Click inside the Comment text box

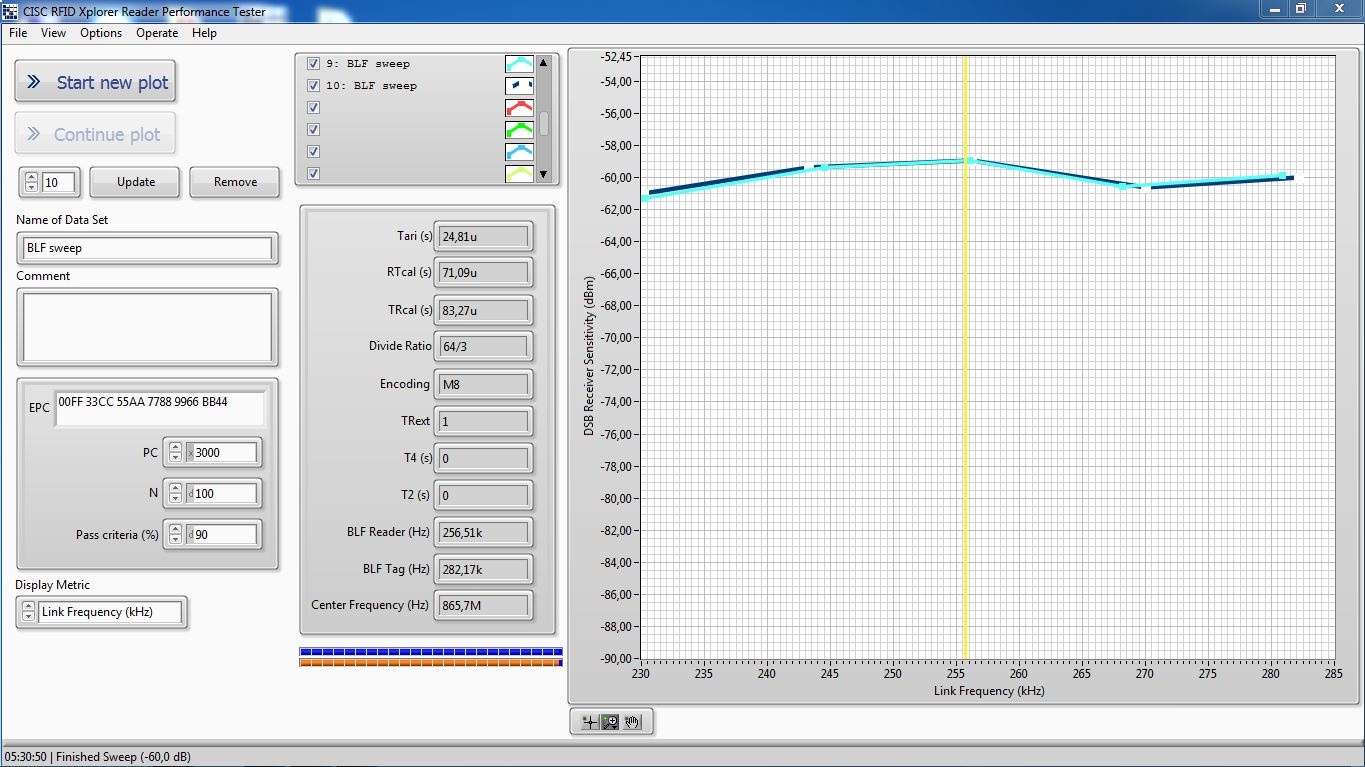(147, 327)
